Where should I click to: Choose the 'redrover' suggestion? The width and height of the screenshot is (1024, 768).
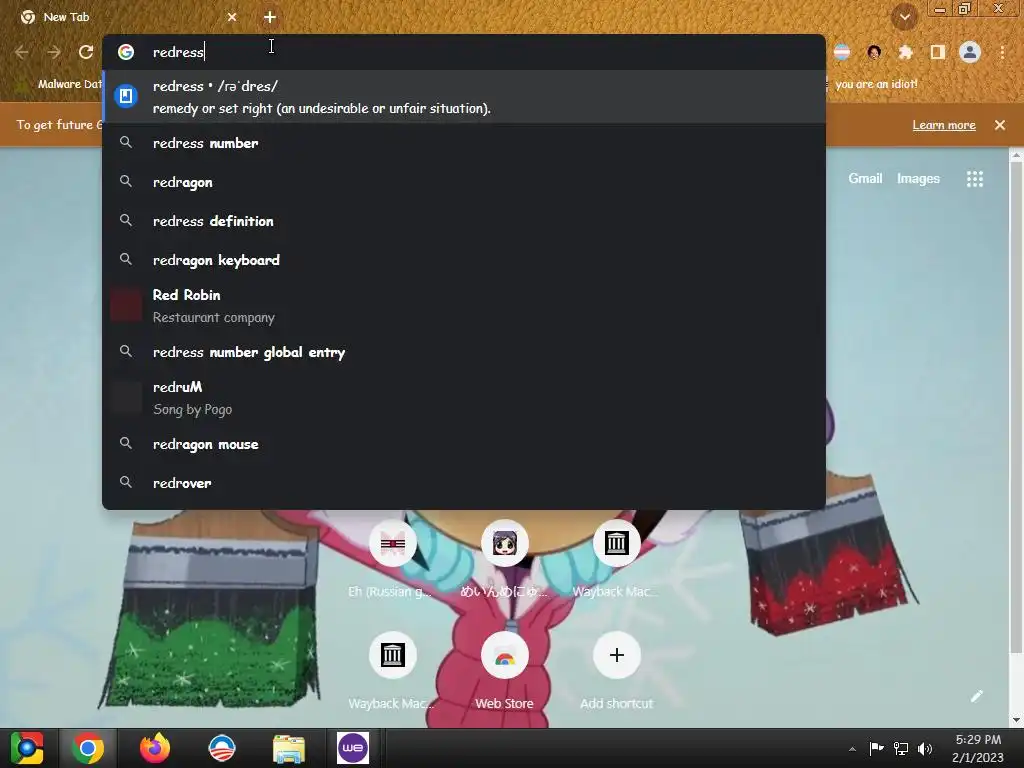point(464,483)
